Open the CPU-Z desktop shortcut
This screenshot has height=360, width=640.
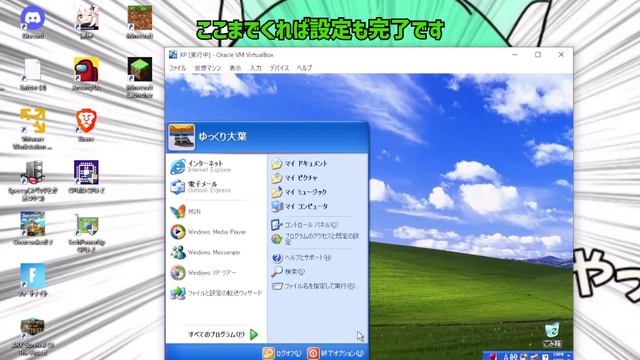pyautogui.click(x=86, y=177)
